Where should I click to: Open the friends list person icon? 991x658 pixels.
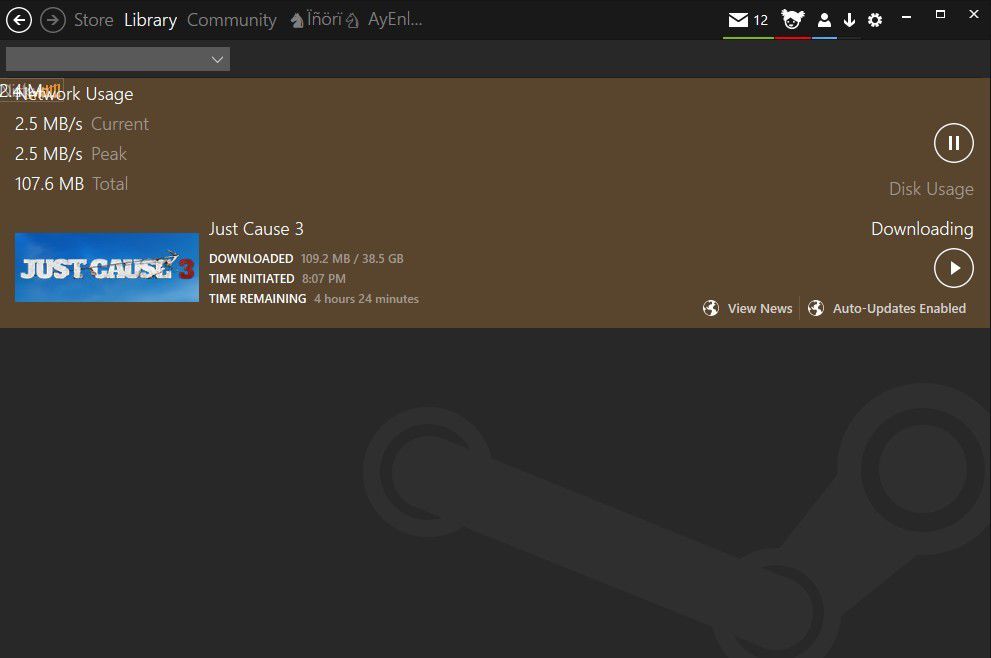[824, 20]
